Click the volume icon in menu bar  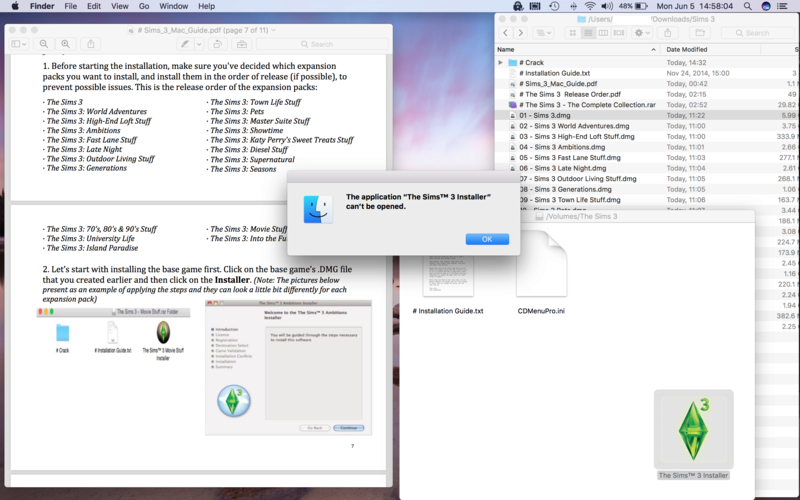pyautogui.click(x=607, y=6)
